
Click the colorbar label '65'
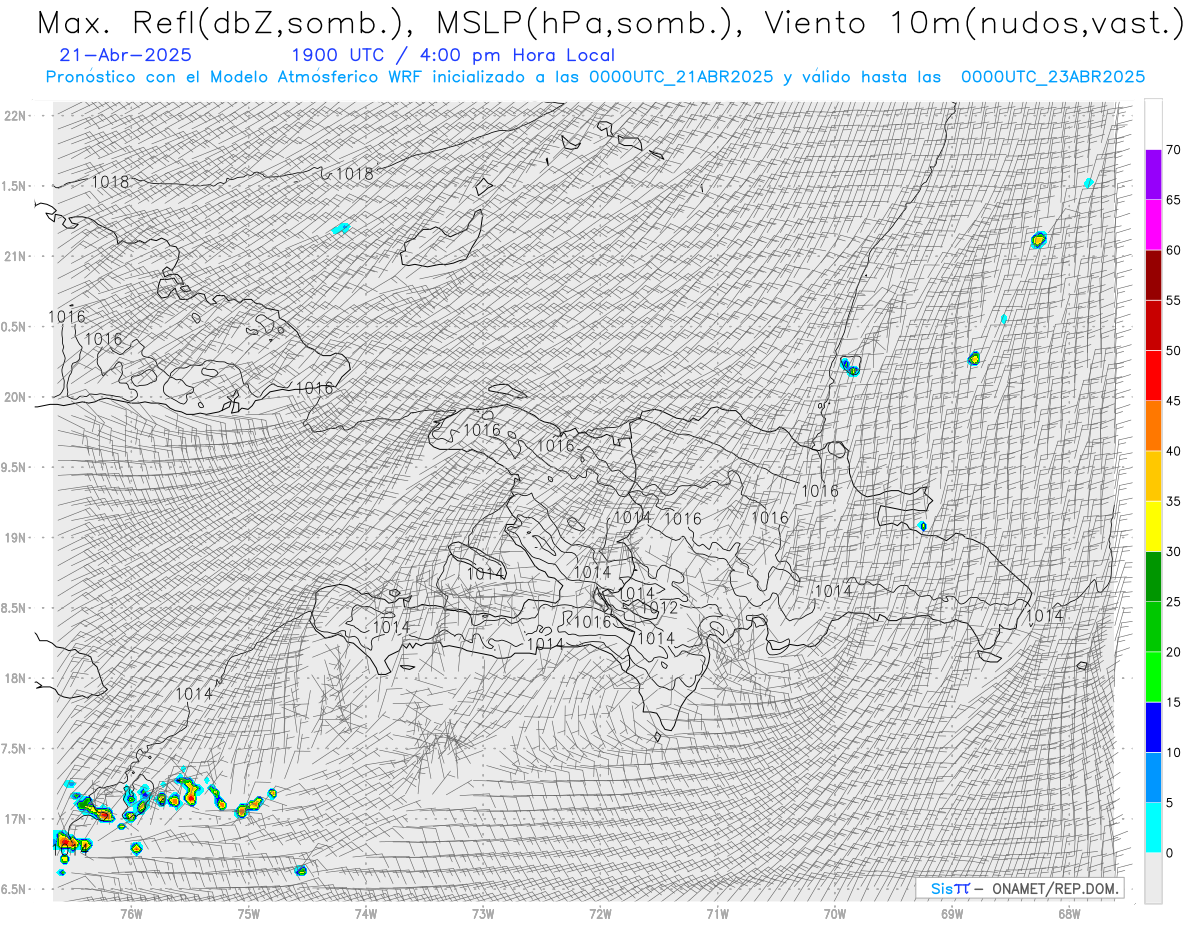coord(1173,200)
